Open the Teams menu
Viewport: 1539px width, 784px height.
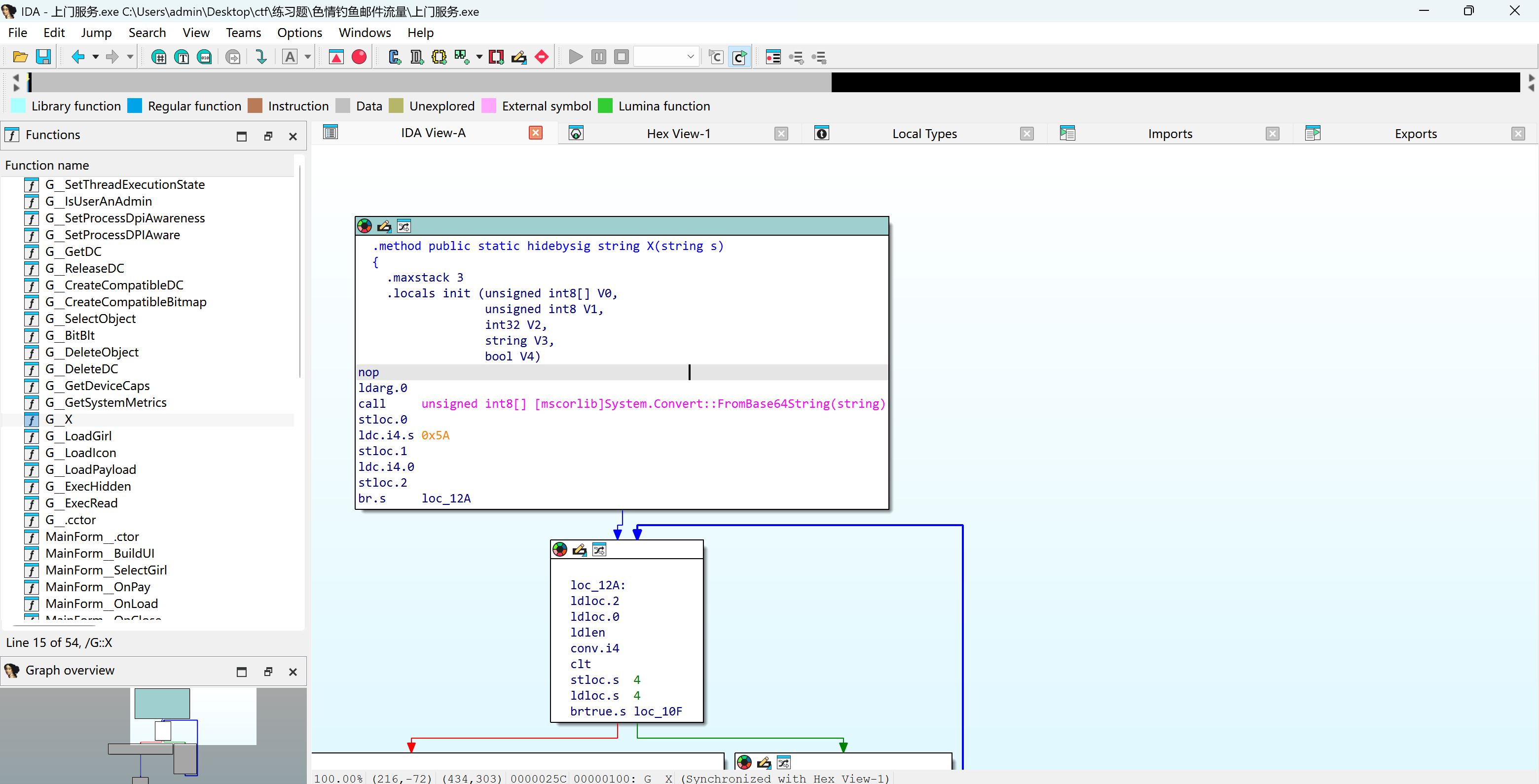243,33
